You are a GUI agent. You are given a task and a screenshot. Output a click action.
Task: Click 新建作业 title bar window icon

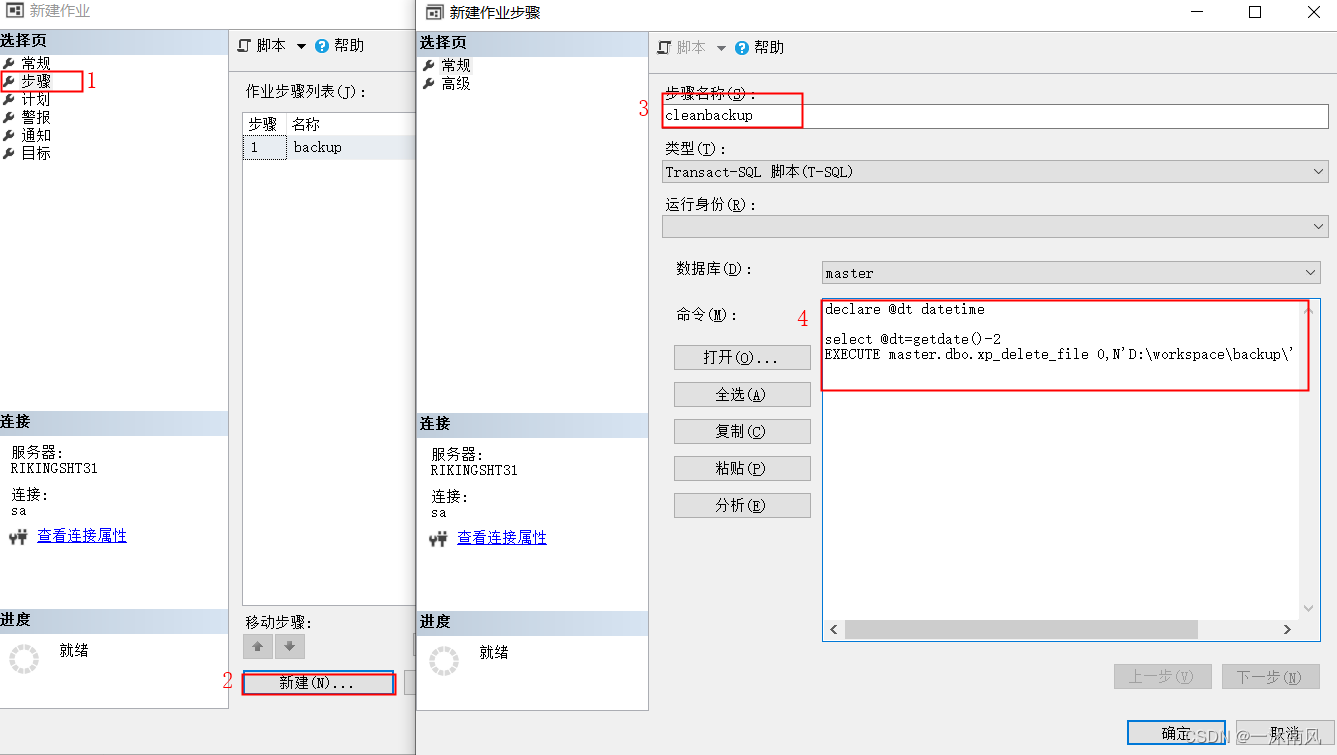click(x=14, y=11)
